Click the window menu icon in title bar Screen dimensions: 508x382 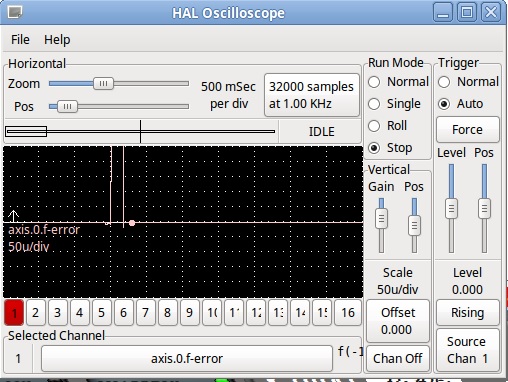click(x=15, y=13)
